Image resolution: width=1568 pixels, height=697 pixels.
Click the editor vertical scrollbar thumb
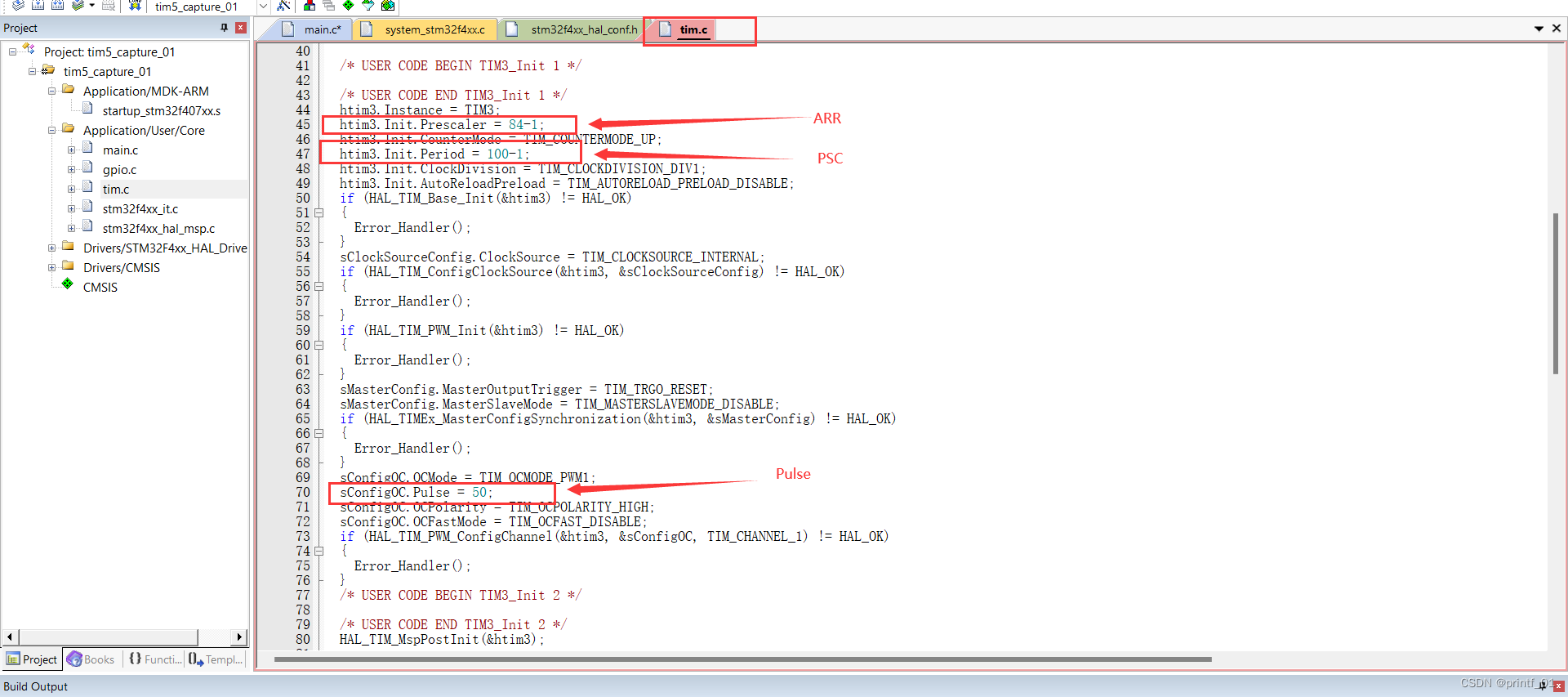click(1556, 293)
